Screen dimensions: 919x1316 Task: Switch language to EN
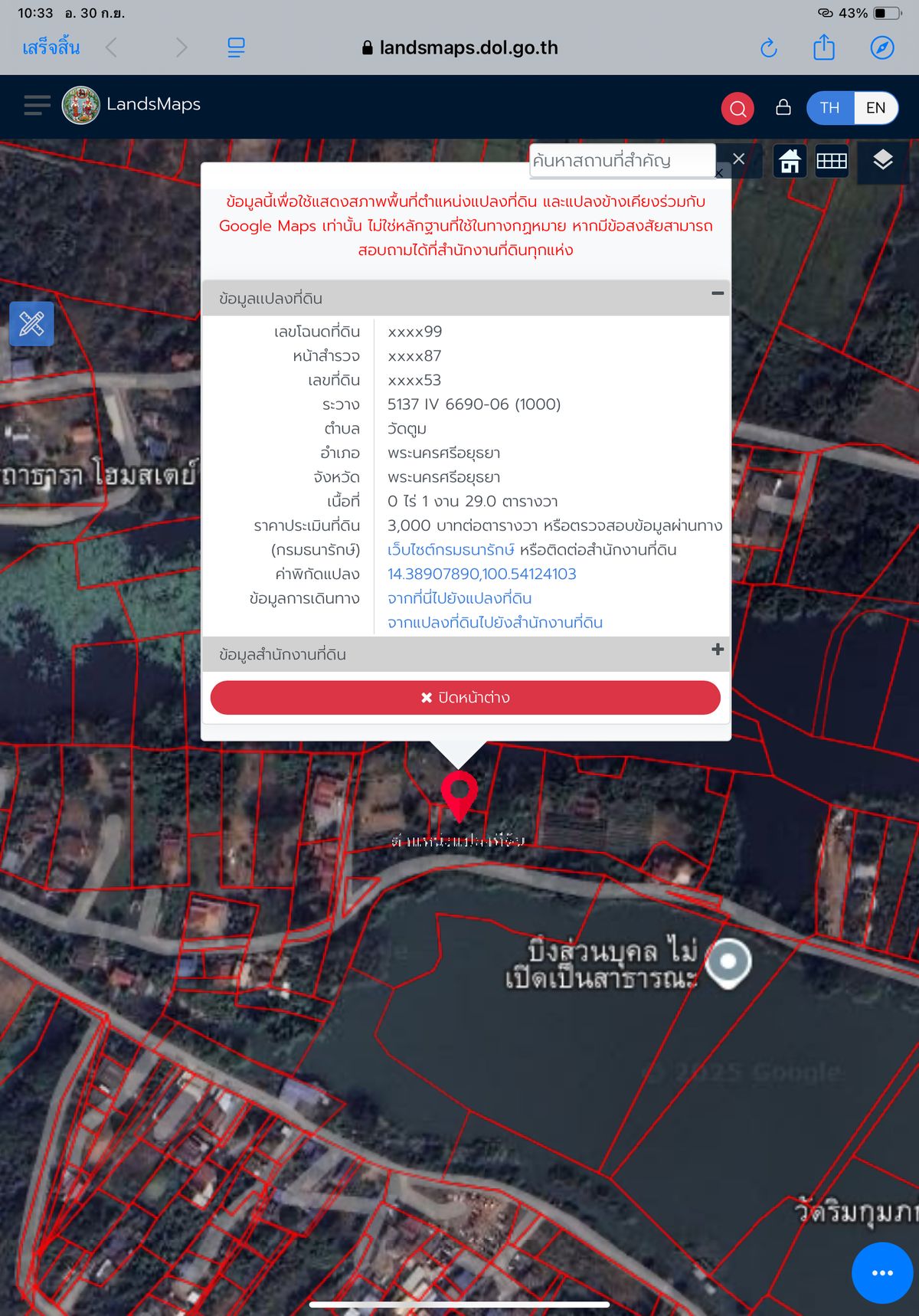[x=875, y=108]
